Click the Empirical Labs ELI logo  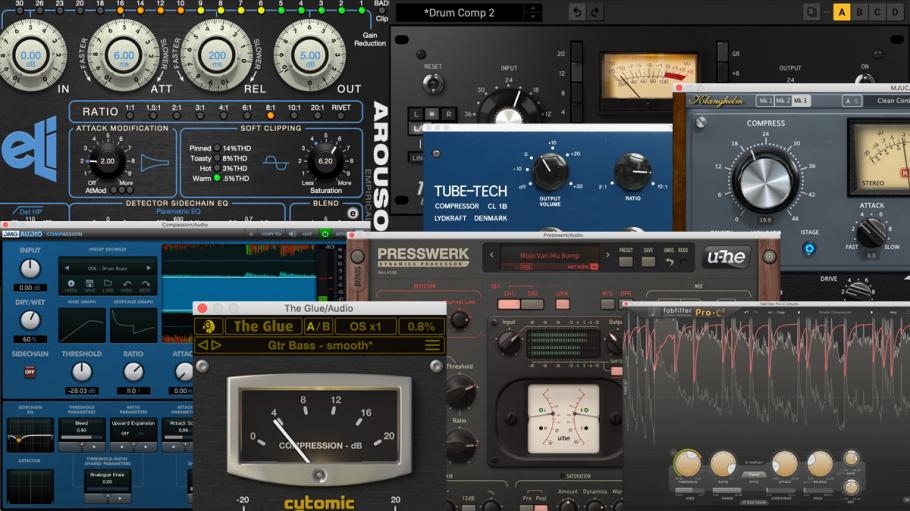(x=30, y=150)
